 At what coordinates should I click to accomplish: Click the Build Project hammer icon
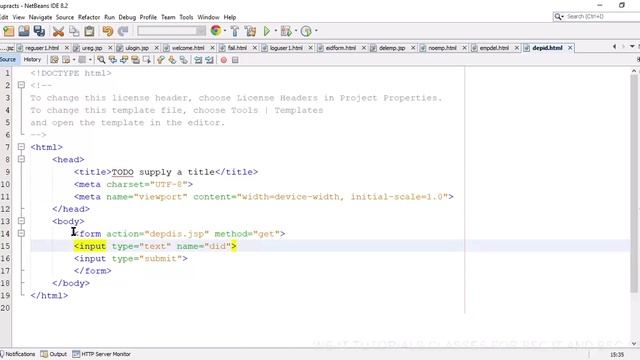pyautogui.click(x=235, y=31)
